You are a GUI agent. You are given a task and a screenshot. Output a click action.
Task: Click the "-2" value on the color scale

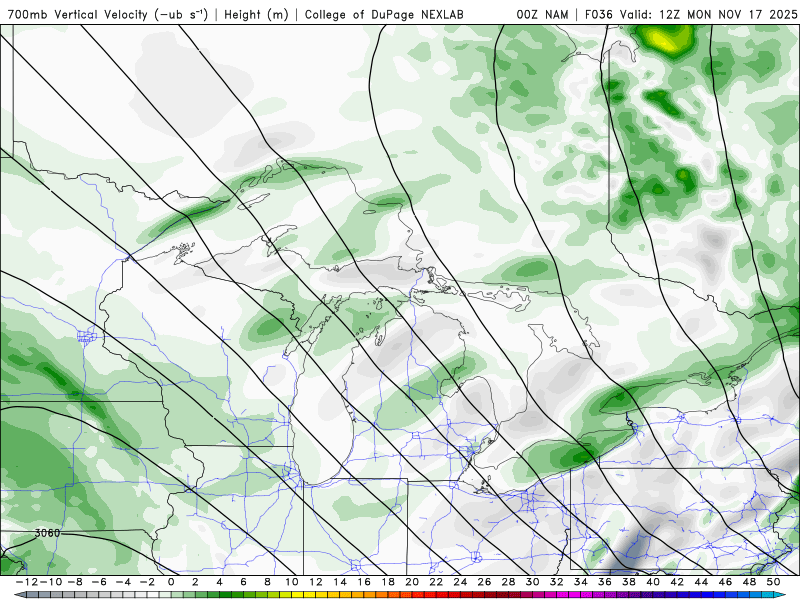(x=147, y=582)
